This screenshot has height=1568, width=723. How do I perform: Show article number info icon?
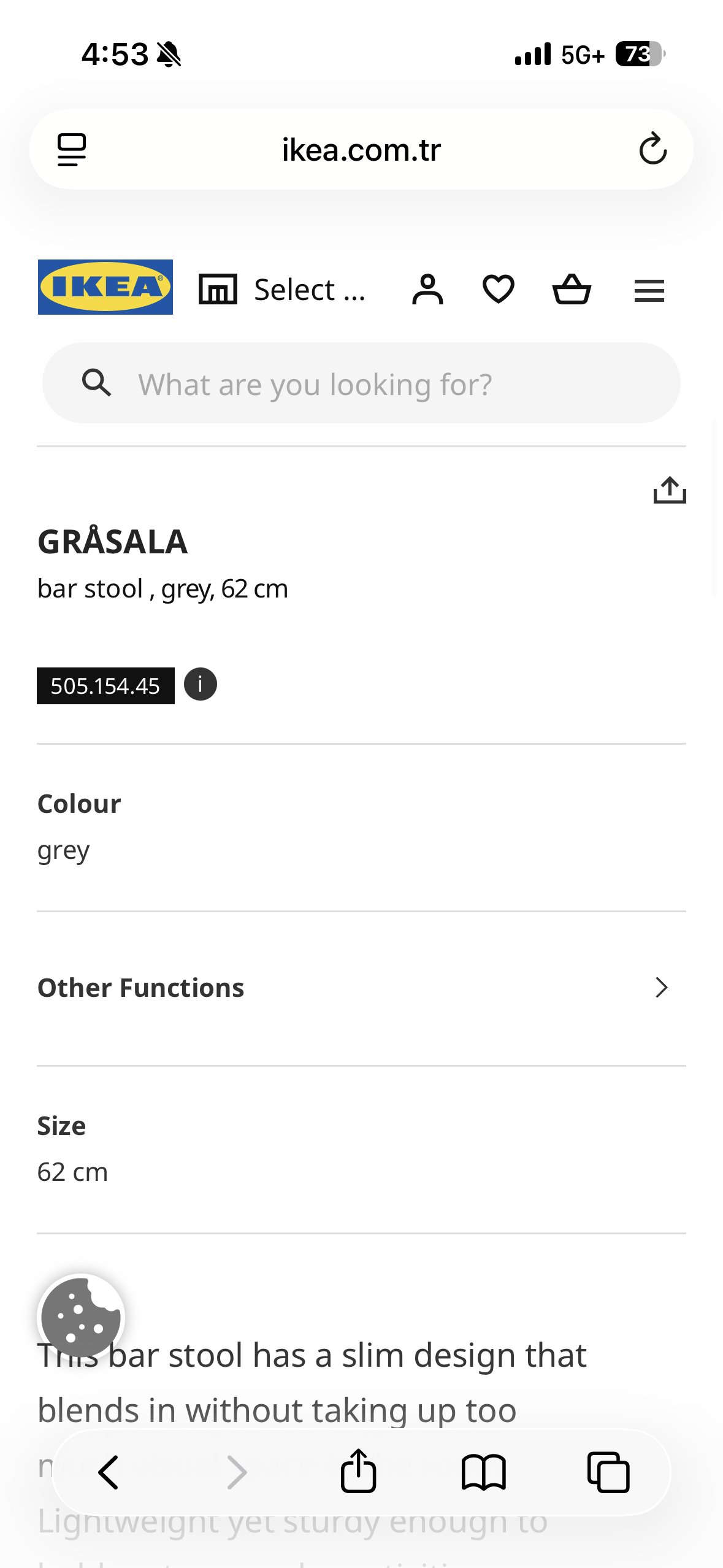click(x=201, y=684)
